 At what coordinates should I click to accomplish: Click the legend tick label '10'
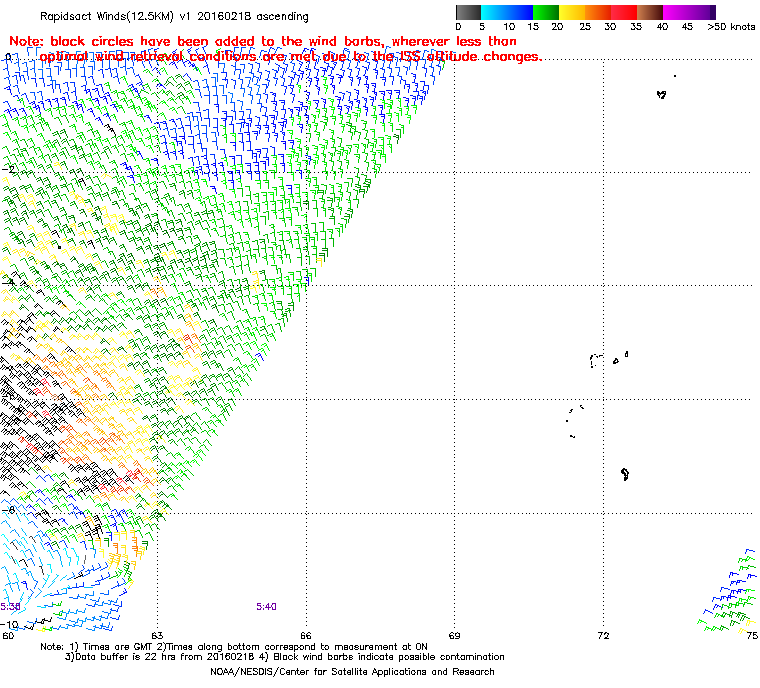[509, 27]
